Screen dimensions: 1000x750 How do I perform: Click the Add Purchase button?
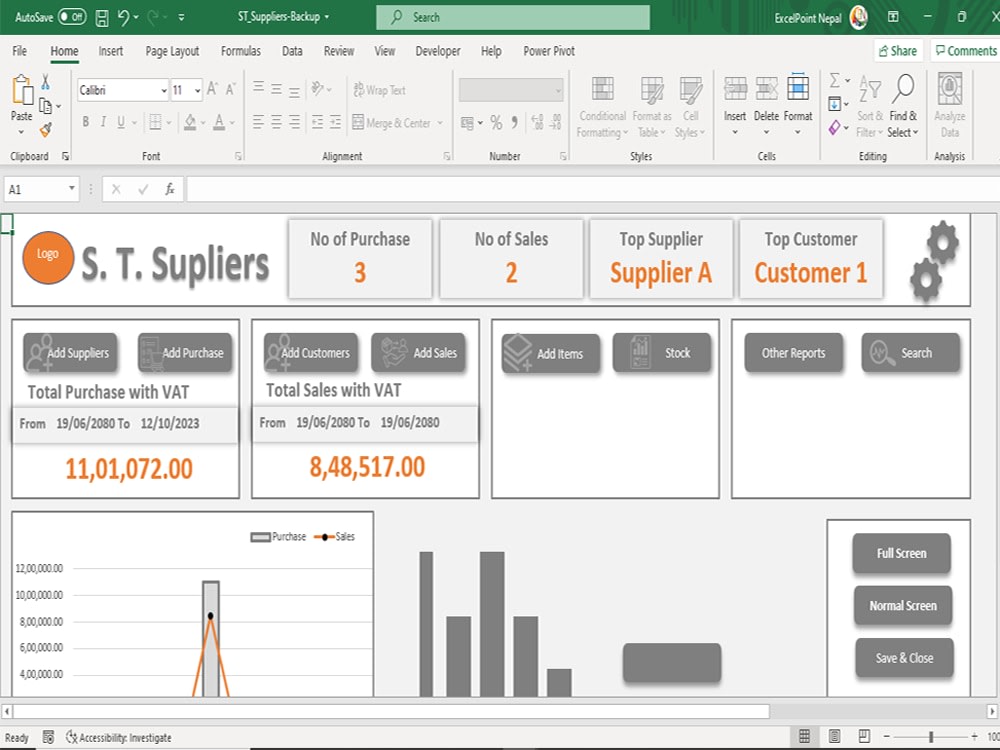185,353
